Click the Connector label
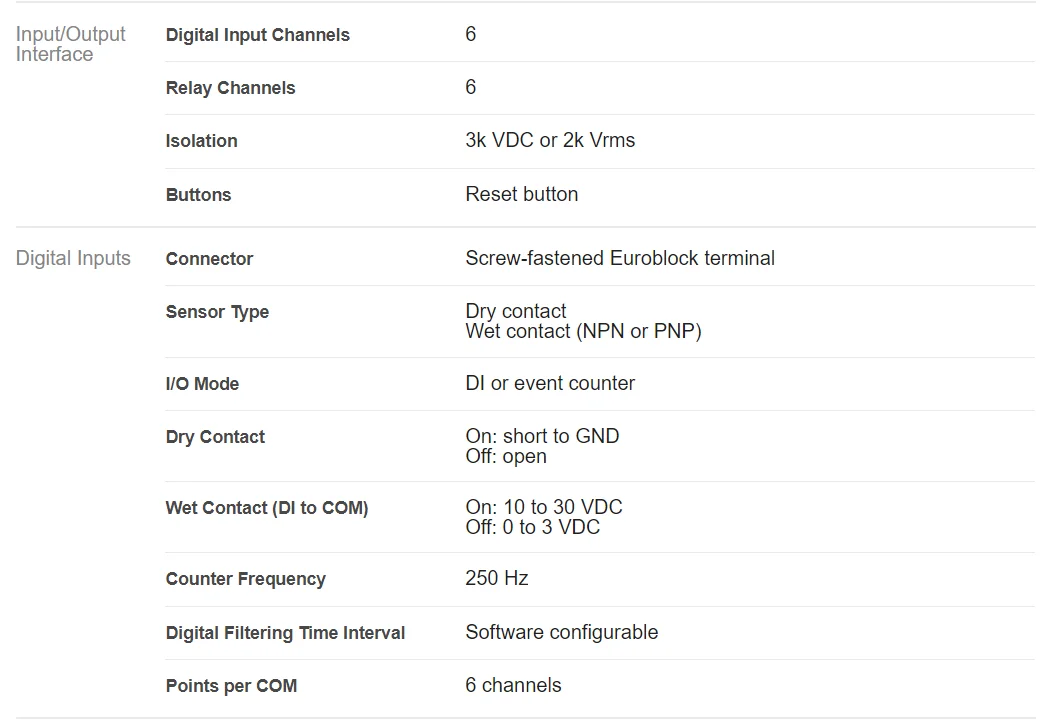The image size is (1058, 721). coord(209,259)
